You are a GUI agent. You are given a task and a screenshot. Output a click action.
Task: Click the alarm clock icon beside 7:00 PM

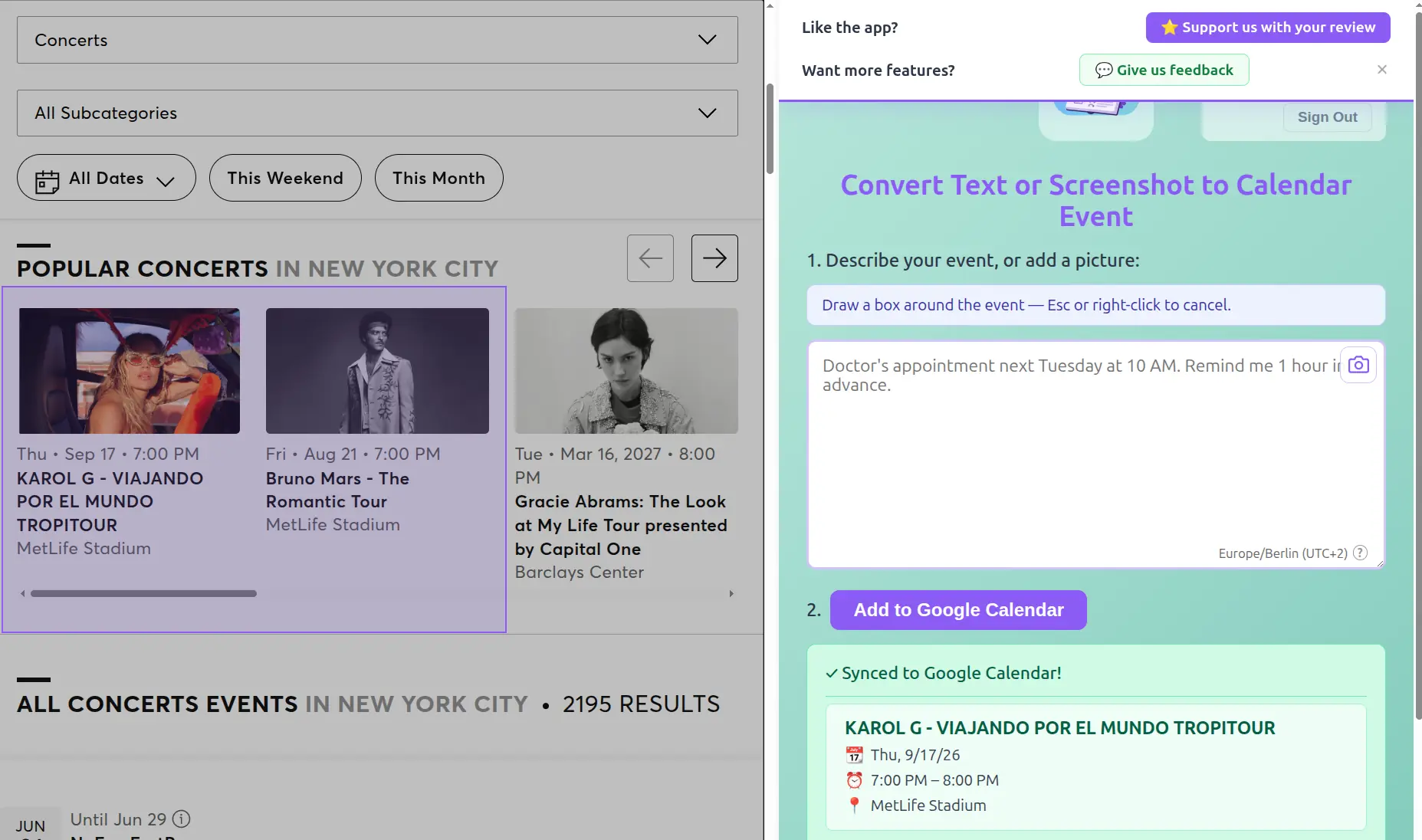tap(854, 780)
